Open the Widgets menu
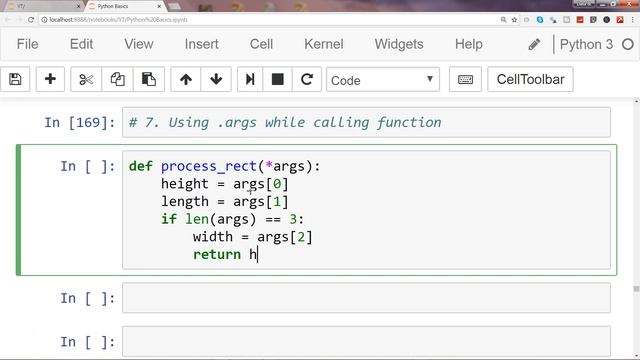The width and height of the screenshot is (640, 360). tap(399, 44)
